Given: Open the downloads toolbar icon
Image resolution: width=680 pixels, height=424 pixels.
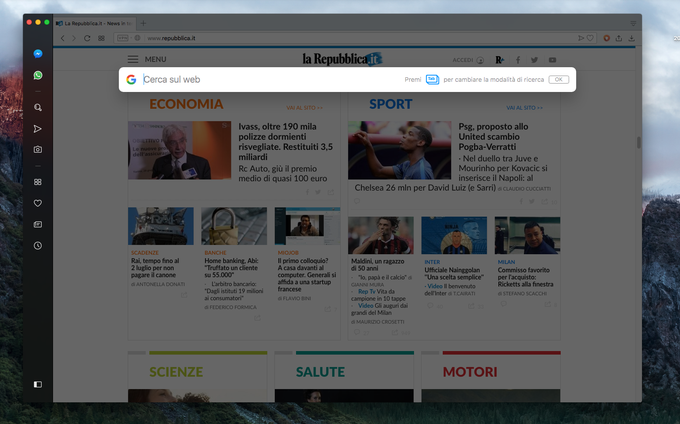Looking at the screenshot, I should point(631,38).
